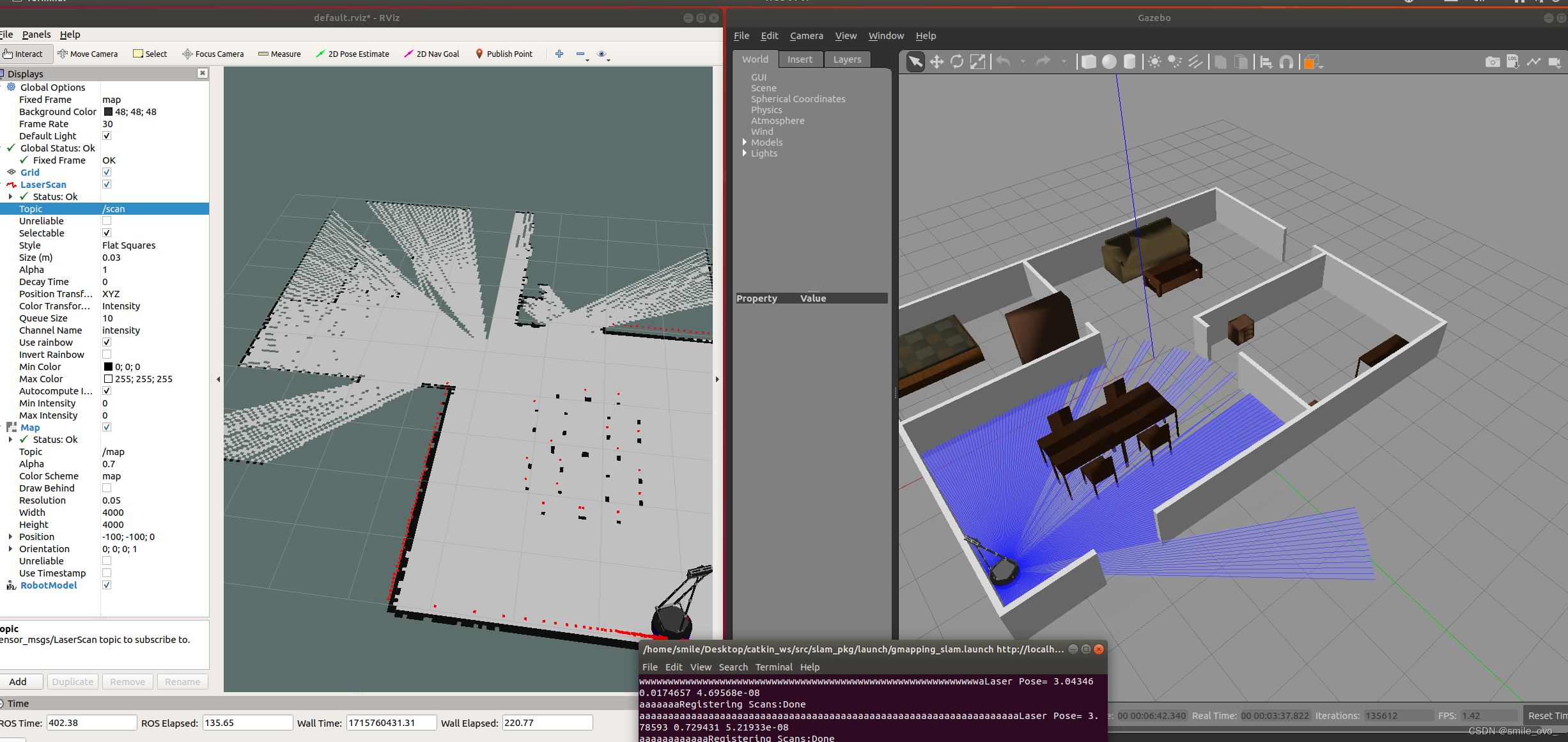Activate Gazebo rotate mode tool

point(957,62)
